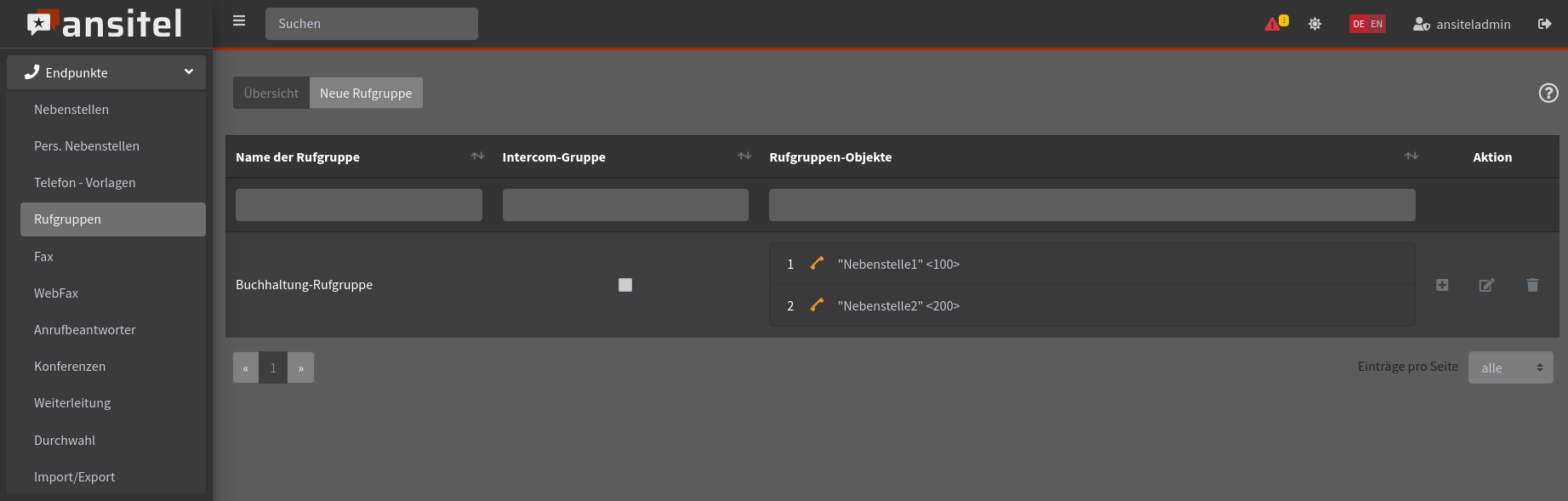
Task: Open Nebenstellen in the sidebar
Action: point(71,110)
